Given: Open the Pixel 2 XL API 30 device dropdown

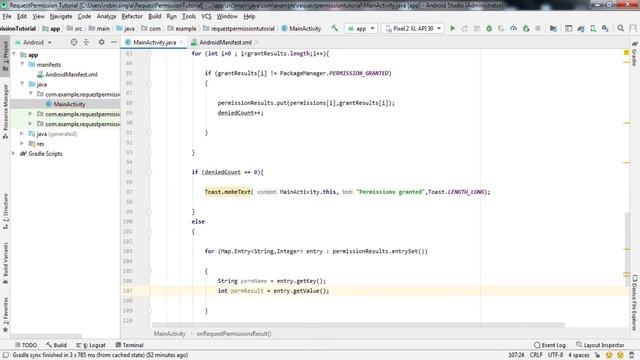Looking at the screenshot, I should coord(413,28).
